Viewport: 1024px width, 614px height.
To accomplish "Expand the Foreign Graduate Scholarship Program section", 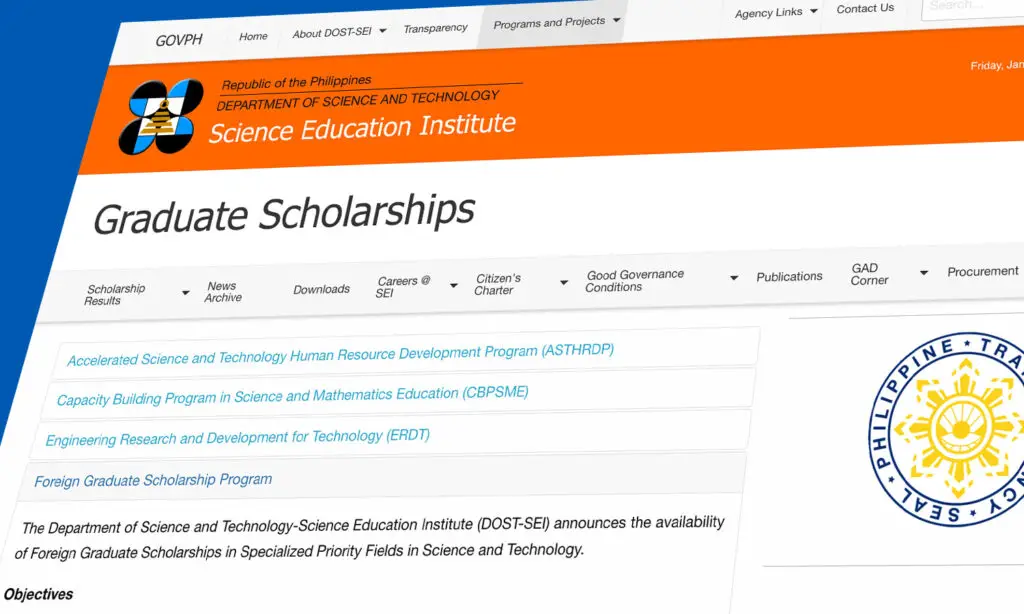I will click(152, 479).
